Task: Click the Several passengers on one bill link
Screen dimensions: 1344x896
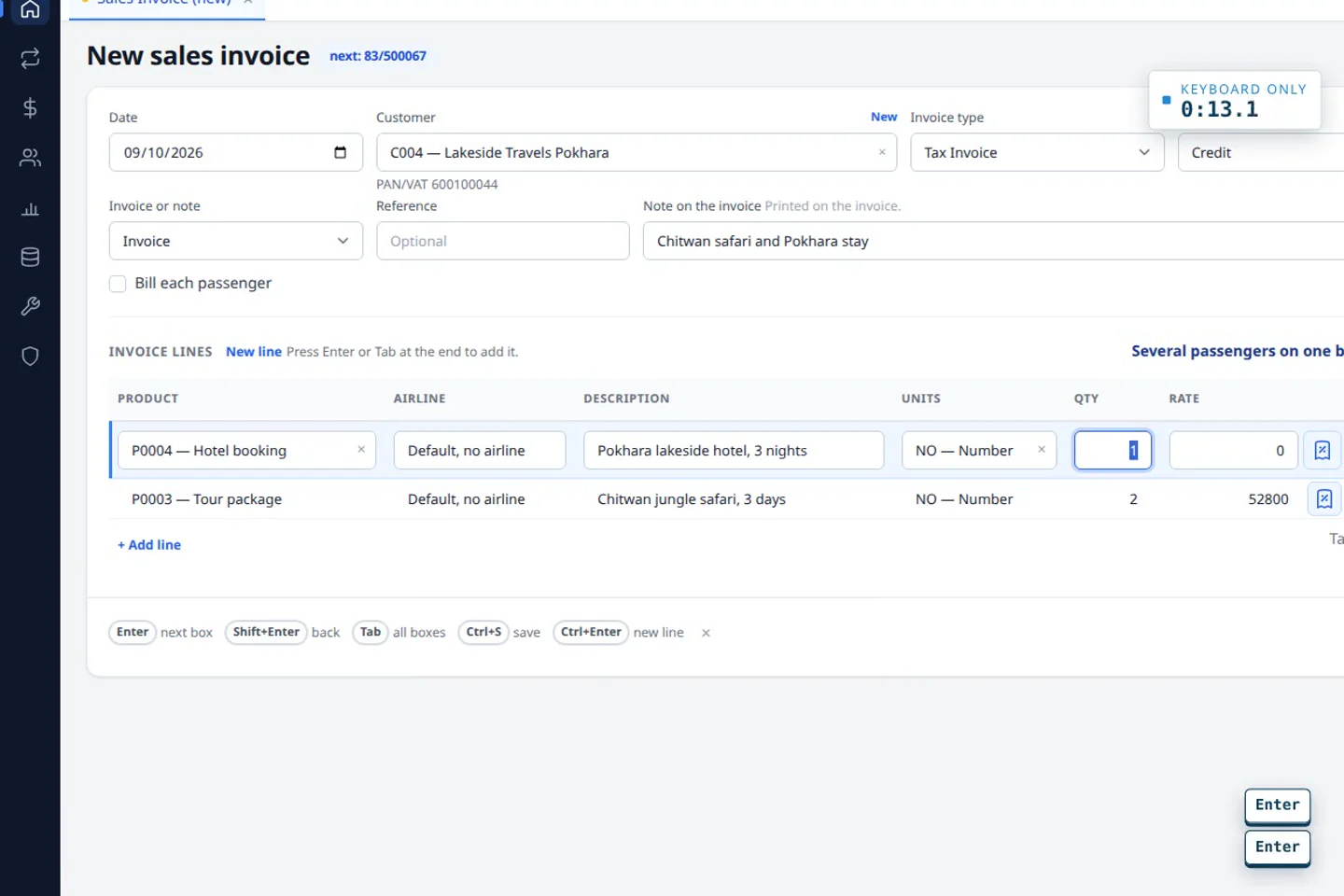Action: tap(1237, 351)
